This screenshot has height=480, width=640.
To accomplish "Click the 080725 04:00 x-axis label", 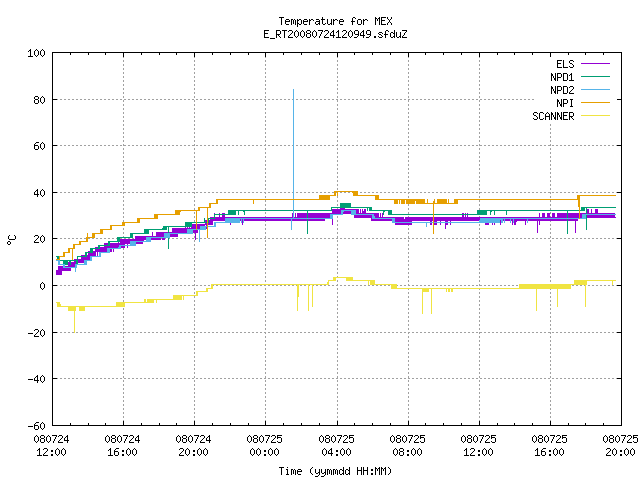I will (336, 446).
